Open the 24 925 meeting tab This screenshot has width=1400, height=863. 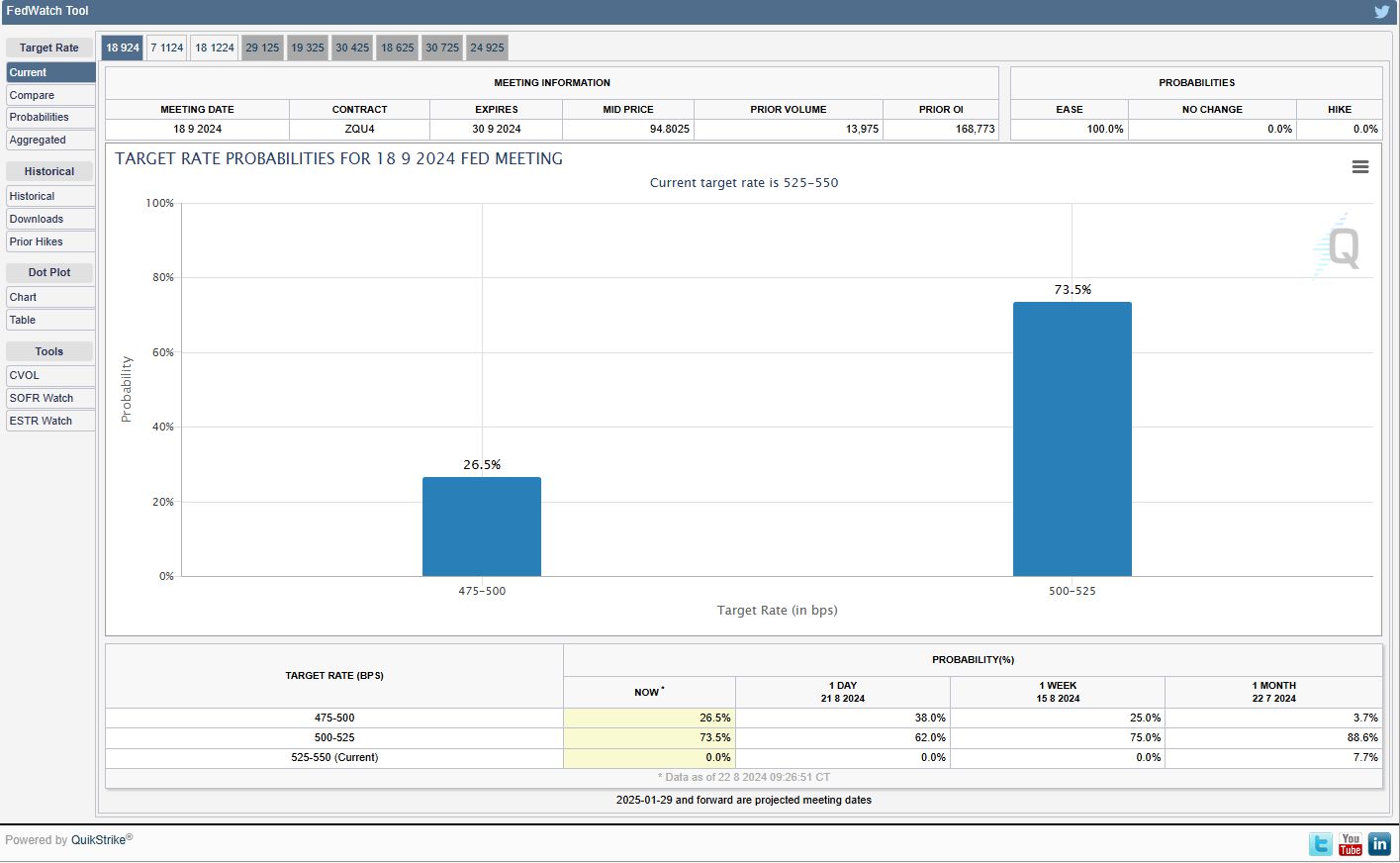click(487, 48)
